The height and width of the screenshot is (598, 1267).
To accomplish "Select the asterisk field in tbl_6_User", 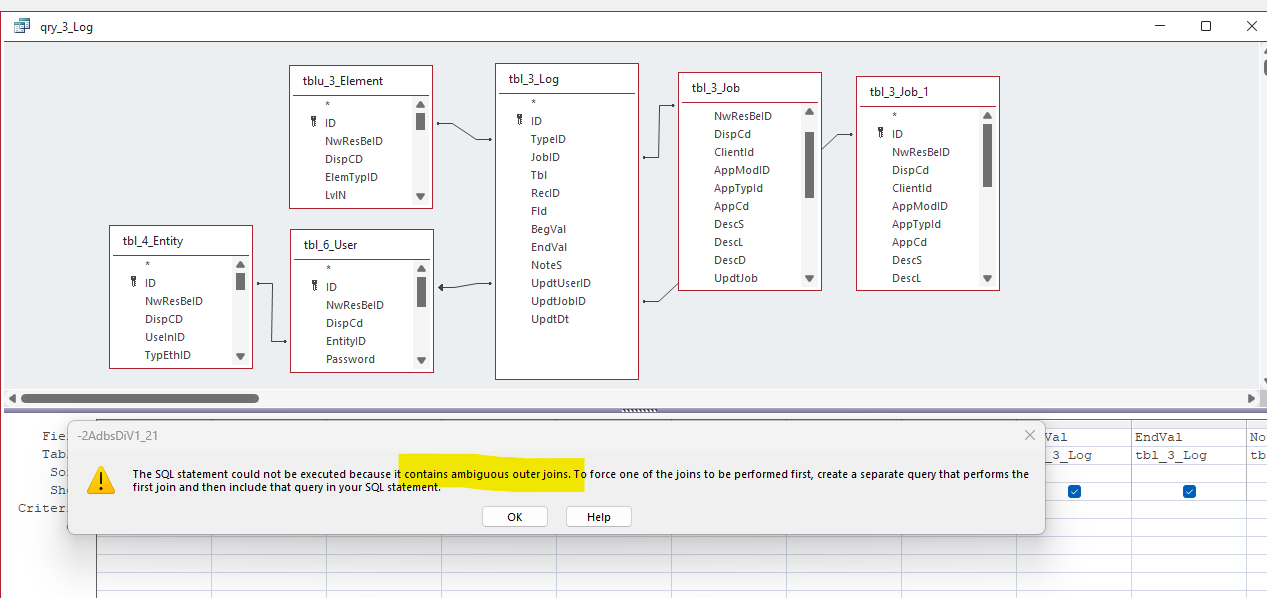I will pyautogui.click(x=327, y=268).
